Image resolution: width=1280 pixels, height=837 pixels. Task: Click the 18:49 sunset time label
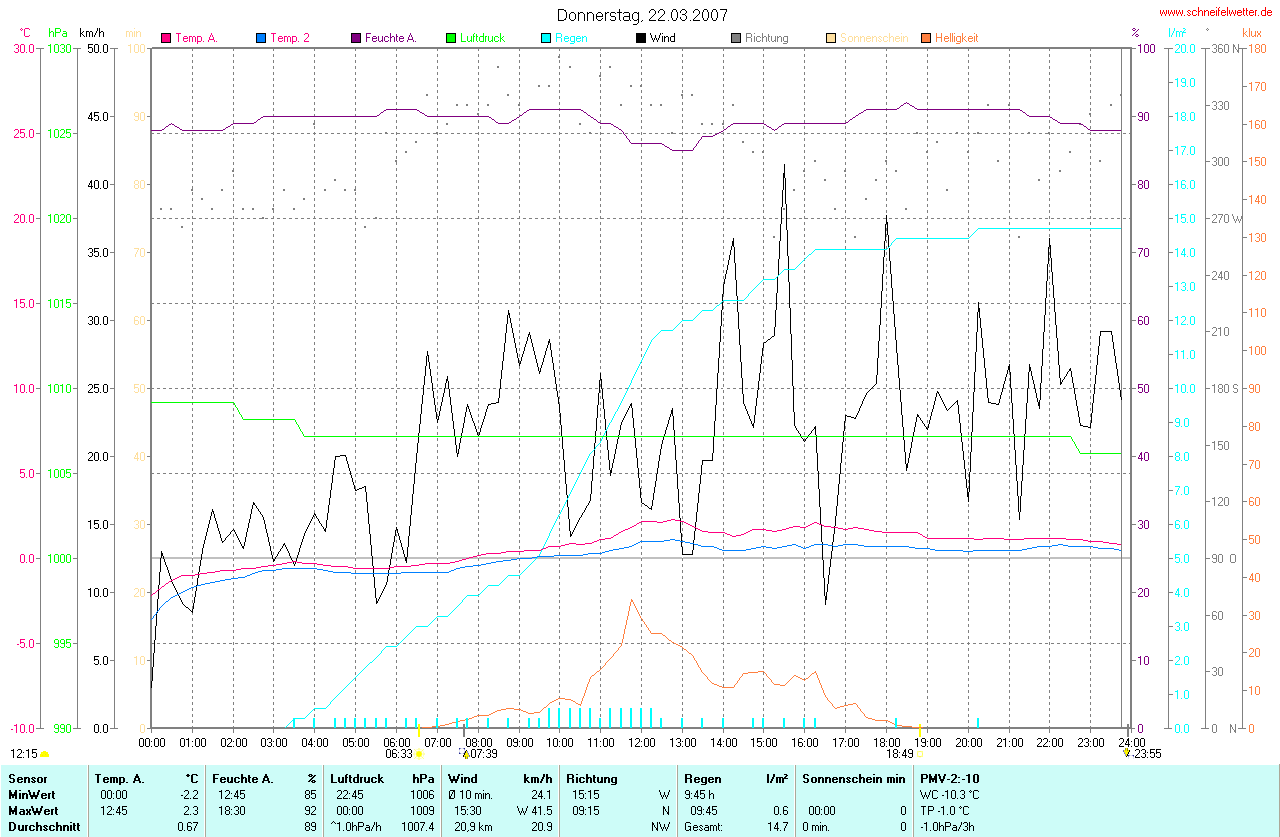(x=900, y=754)
